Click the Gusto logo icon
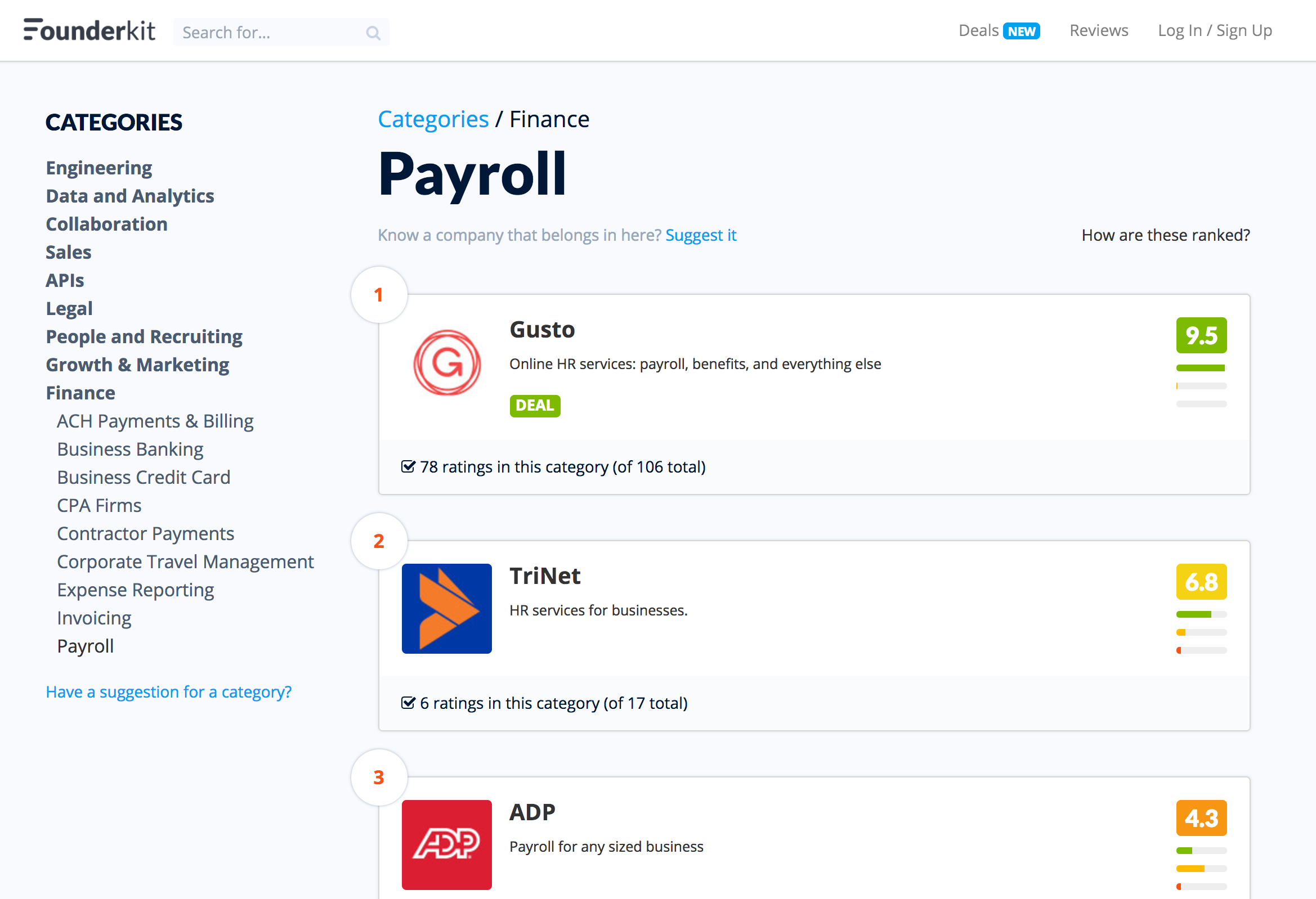Viewport: 1316px width, 899px height. (447, 363)
